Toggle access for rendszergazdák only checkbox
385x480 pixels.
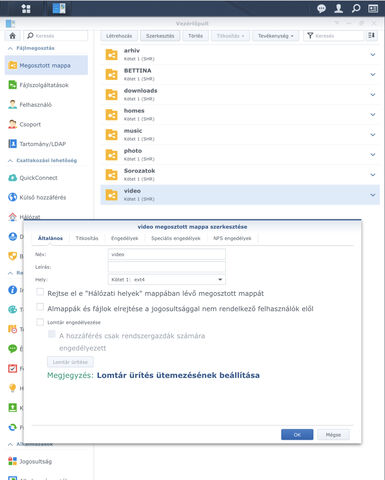52,334
